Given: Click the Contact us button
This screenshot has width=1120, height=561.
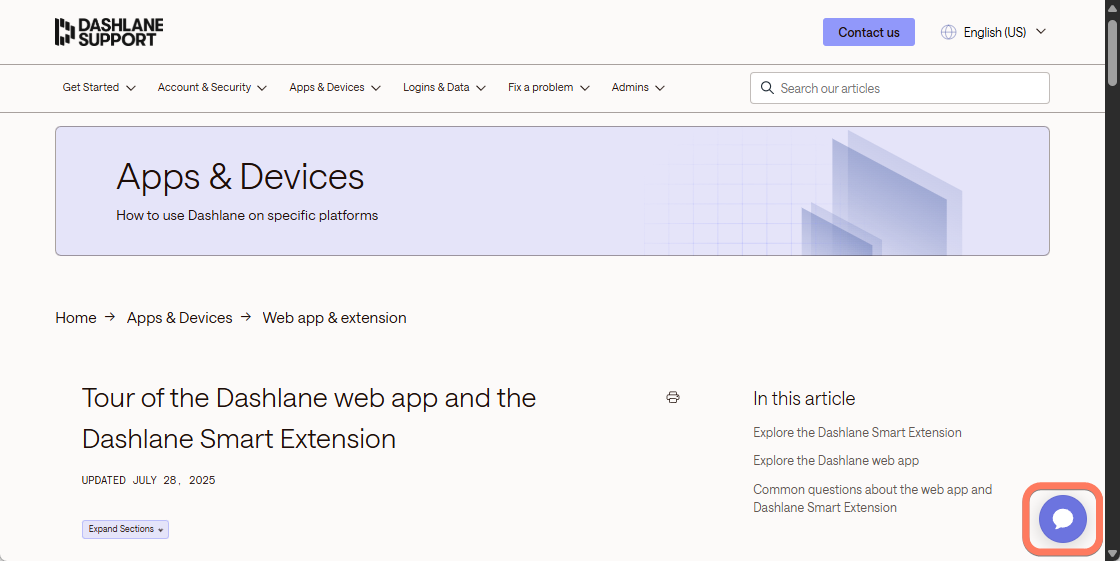Looking at the screenshot, I should tap(869, 32).
